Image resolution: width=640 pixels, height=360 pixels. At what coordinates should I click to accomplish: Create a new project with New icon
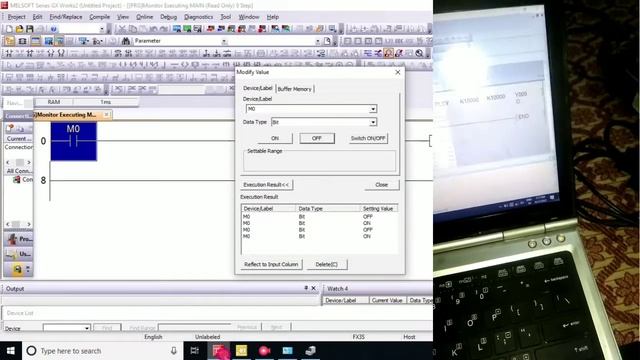9,29
